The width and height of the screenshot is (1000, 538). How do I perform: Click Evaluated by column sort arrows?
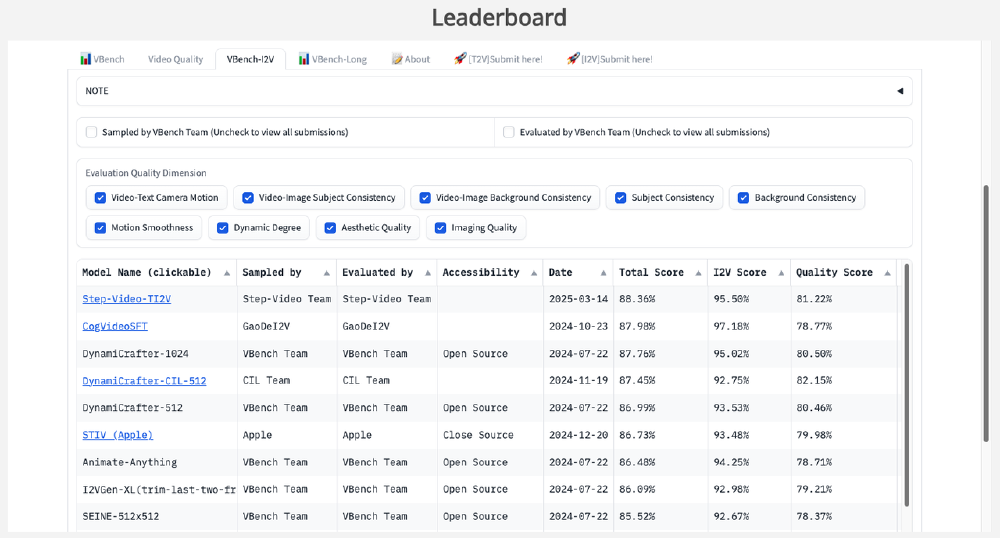427,273
